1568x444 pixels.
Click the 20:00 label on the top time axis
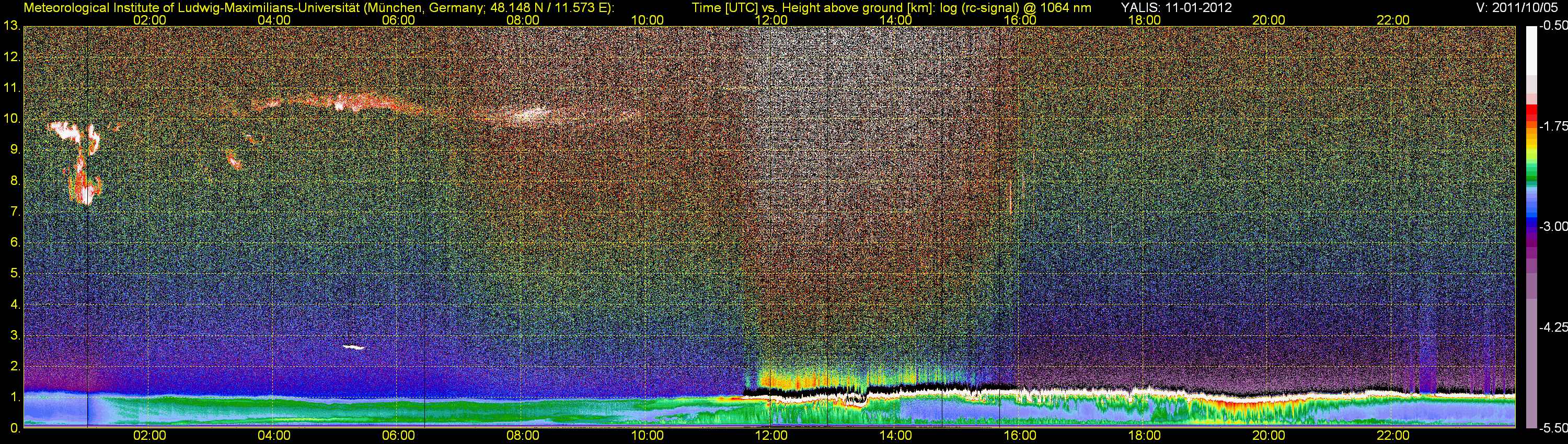pos(1269,20)
